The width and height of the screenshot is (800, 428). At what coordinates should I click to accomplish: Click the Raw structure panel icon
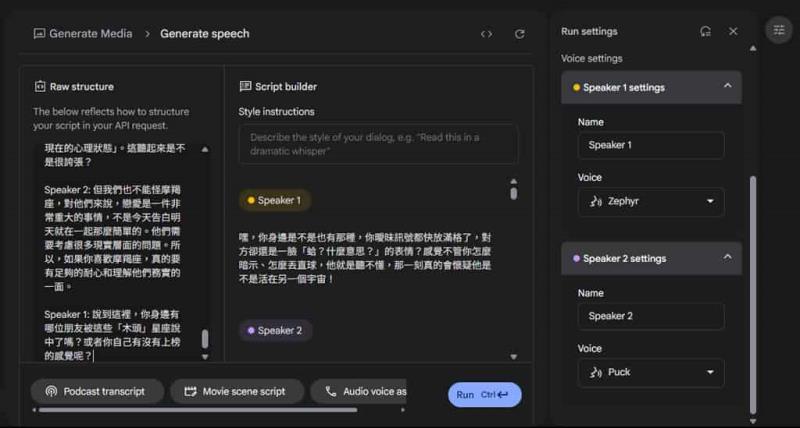point(40,87)
